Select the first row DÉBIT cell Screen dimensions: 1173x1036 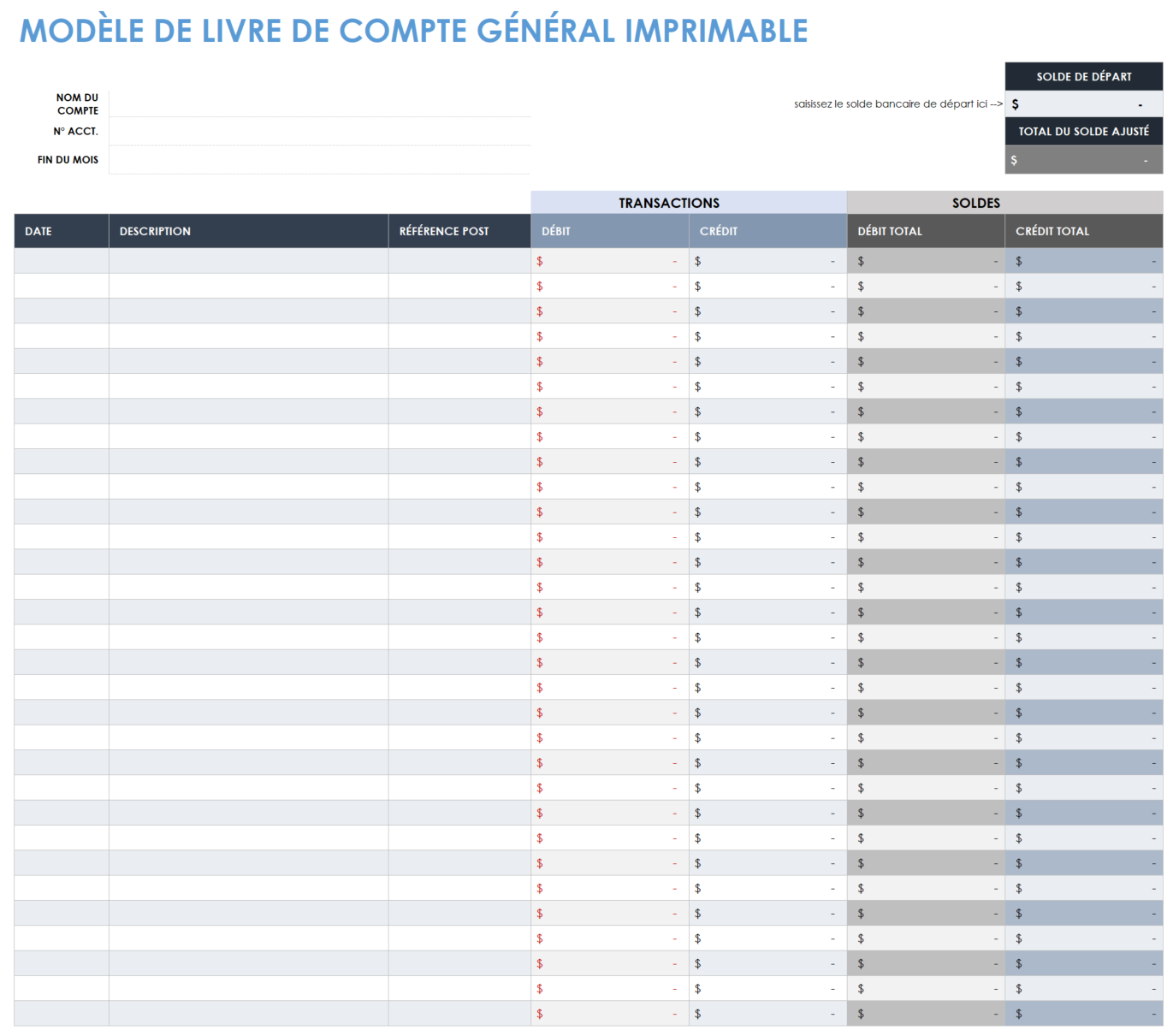point(610,261)
